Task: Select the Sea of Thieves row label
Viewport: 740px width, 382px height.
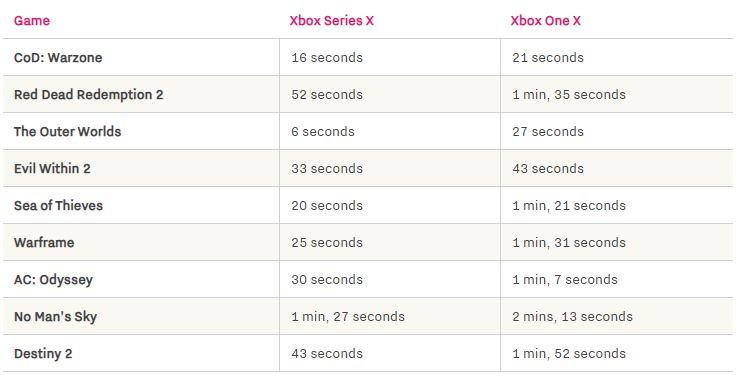Action: tap(59, 205)
